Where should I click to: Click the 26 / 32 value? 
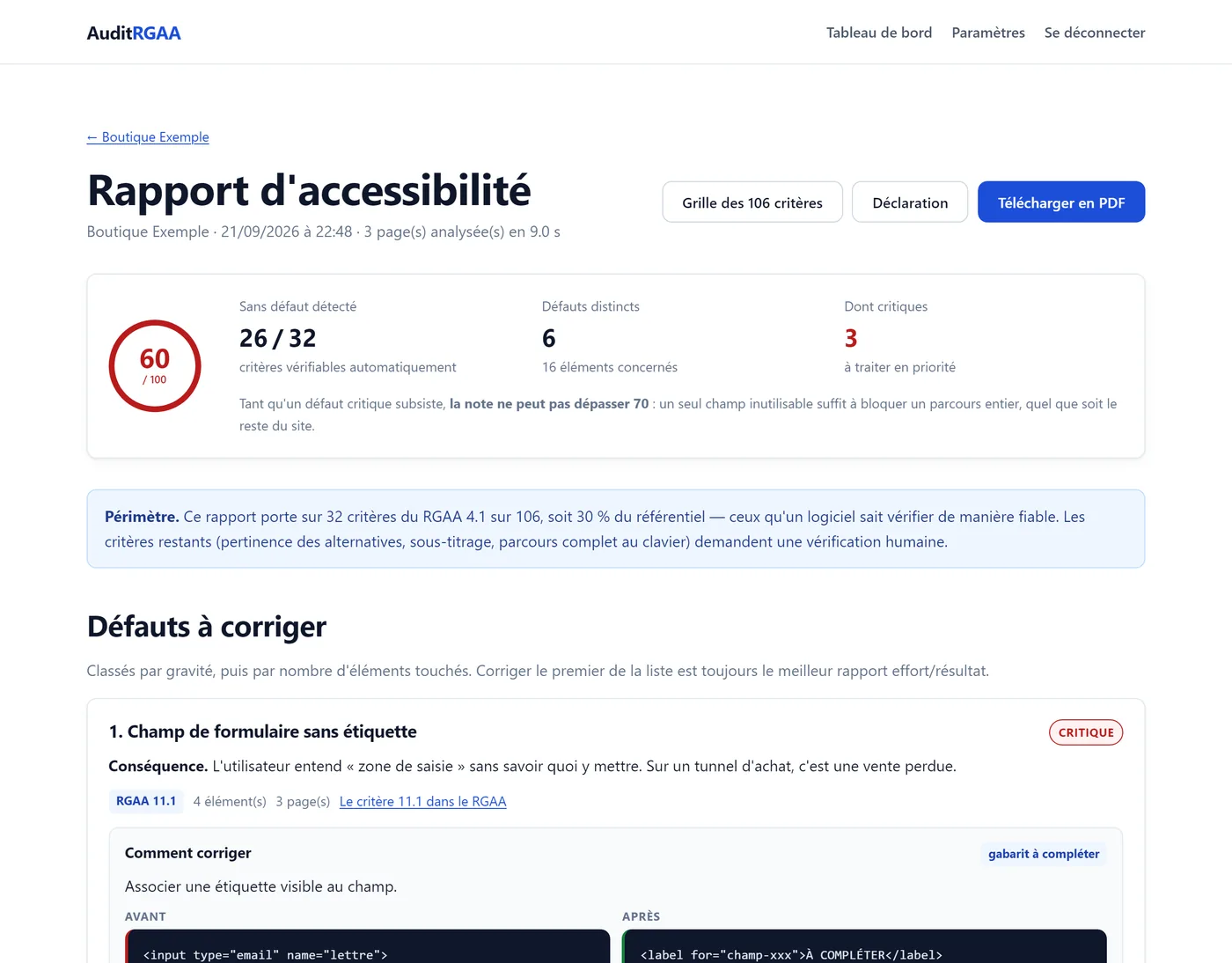(x=278, y=338)
